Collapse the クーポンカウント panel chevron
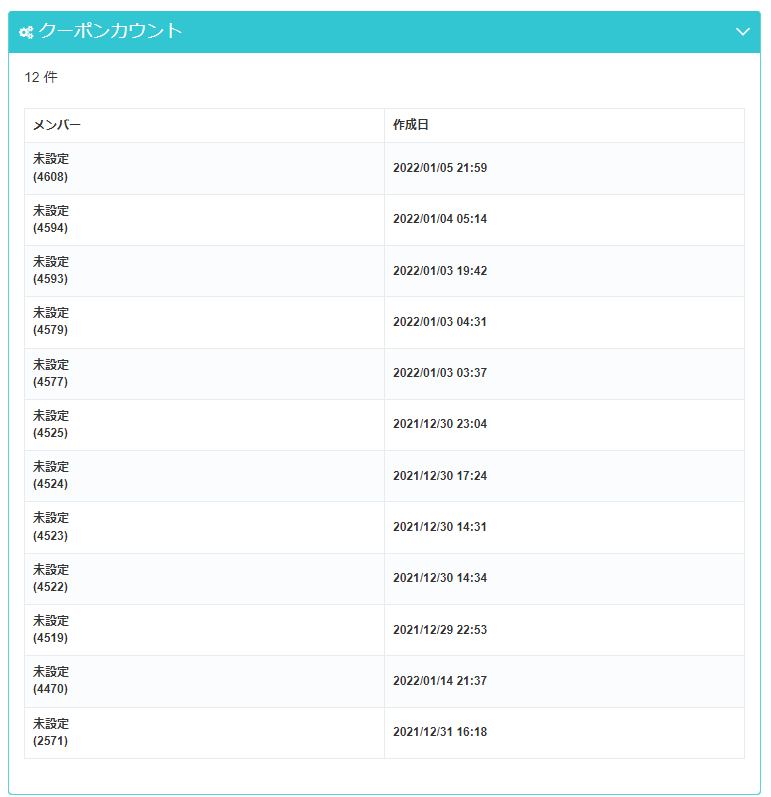 click(742, 32)
